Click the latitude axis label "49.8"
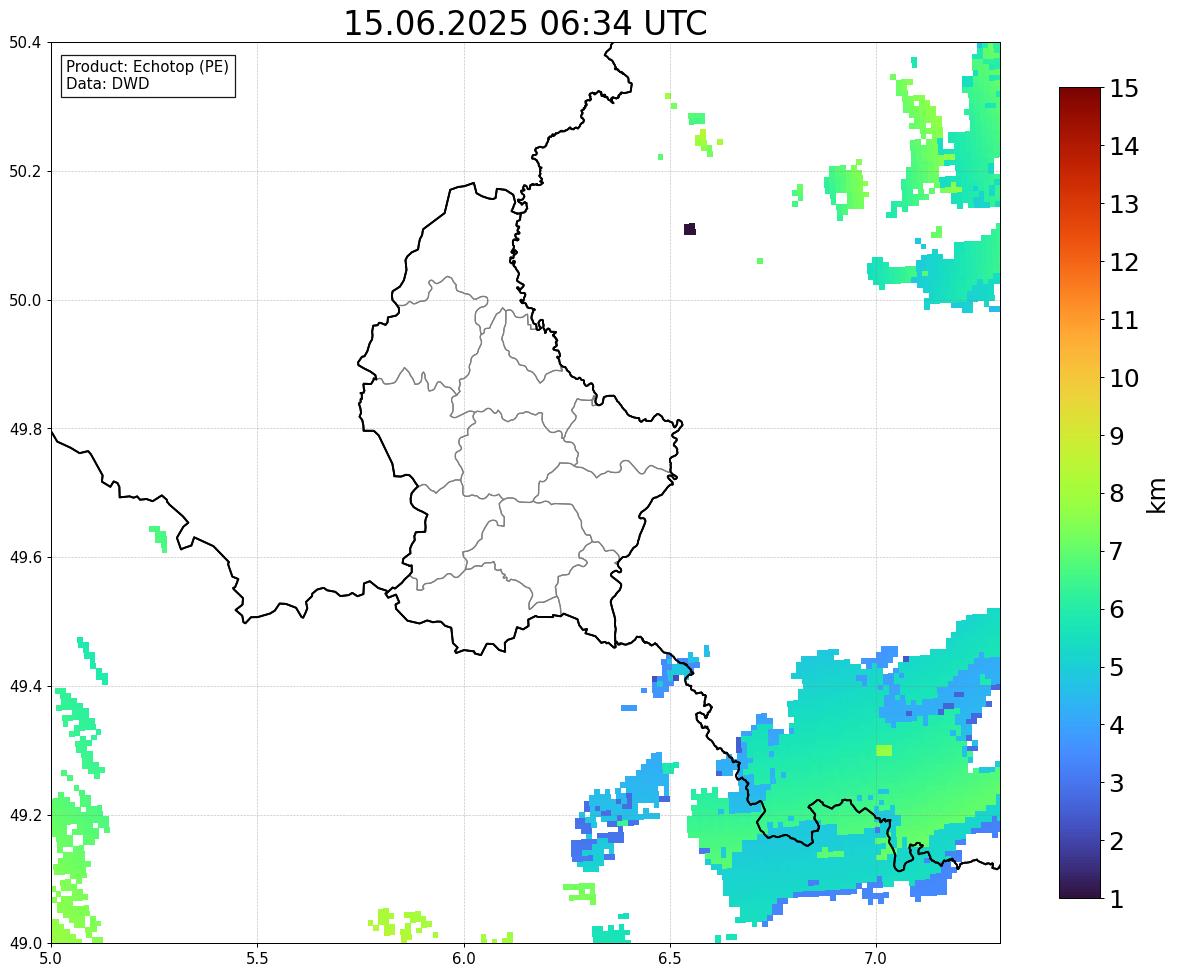 [25, 429]
